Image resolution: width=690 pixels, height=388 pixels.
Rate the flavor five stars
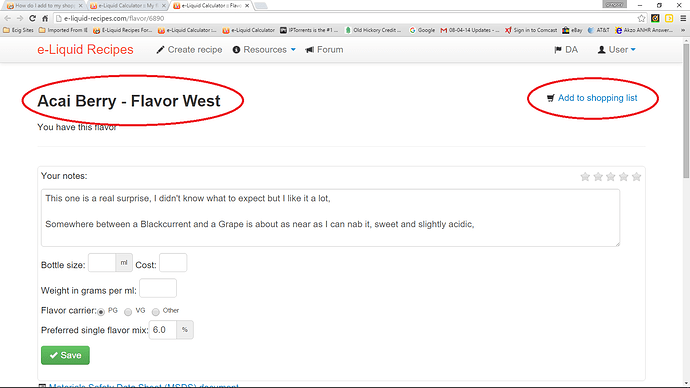point(636,177)
